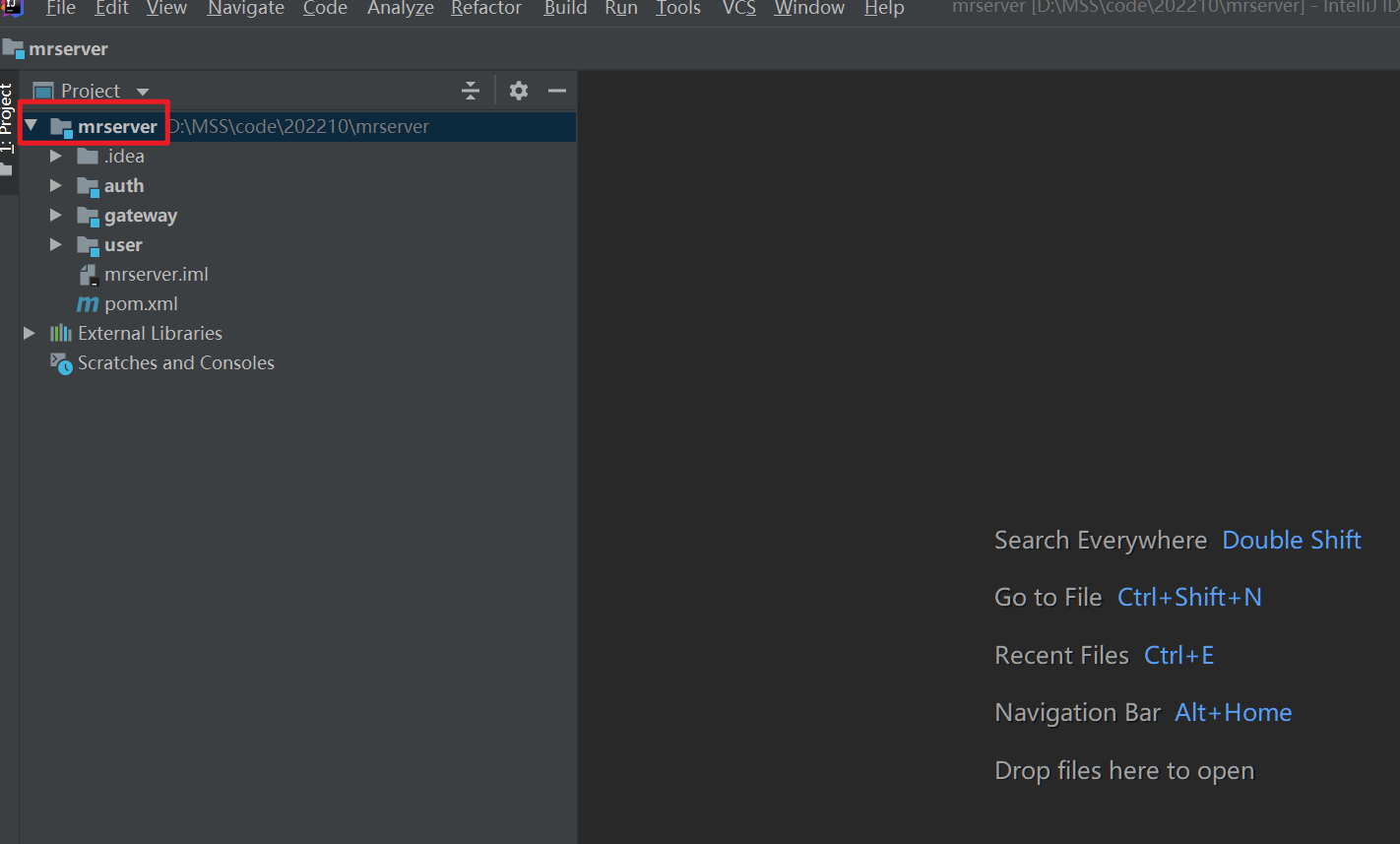Image resolution: width=1400 pixels, height=844 pixels.
Task: Click the navigation bar mrserver folder icon
Action: (x=13, y=48)
